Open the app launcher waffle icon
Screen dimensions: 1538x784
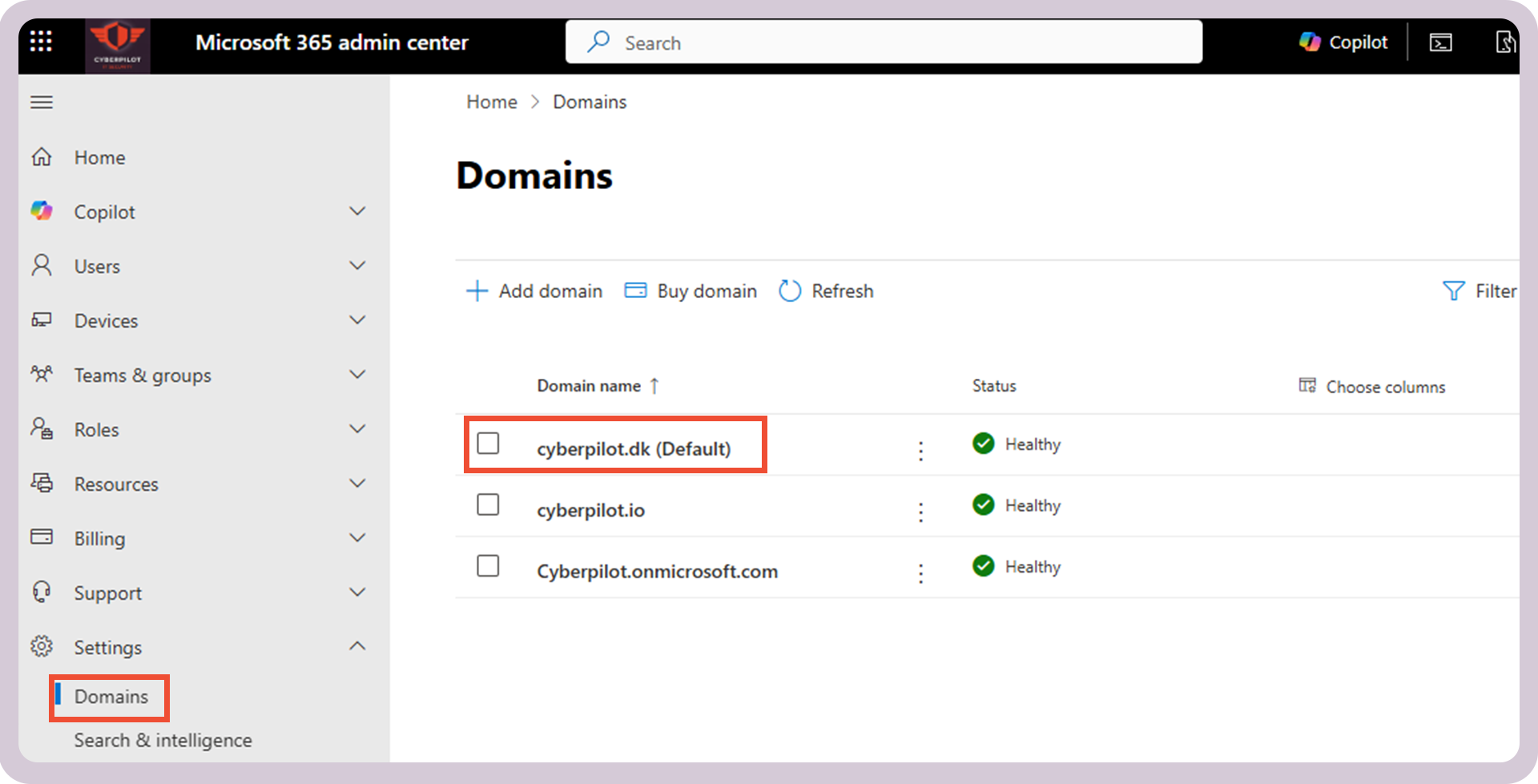pos(39,41)
